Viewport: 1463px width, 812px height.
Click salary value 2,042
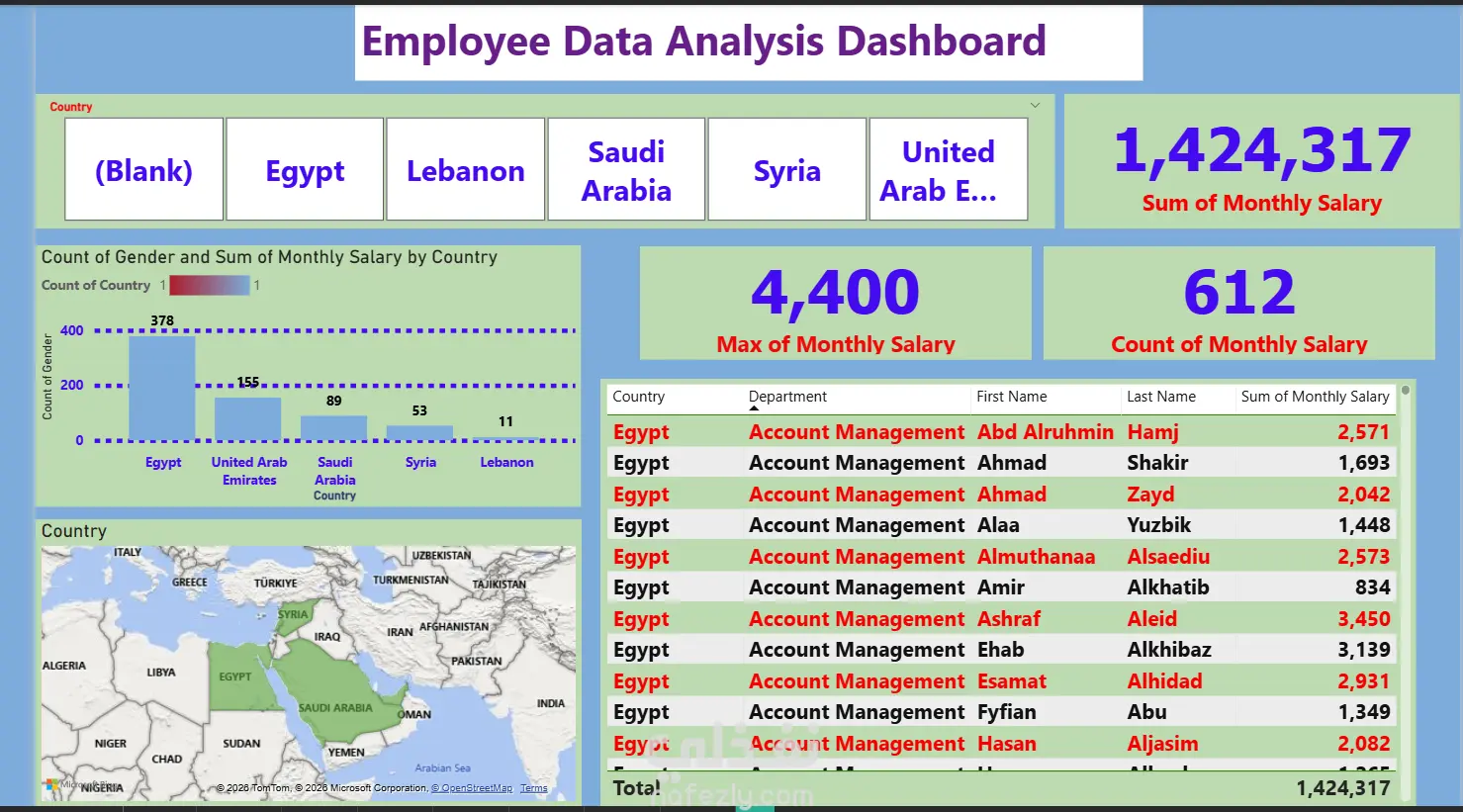[1363, 495]
